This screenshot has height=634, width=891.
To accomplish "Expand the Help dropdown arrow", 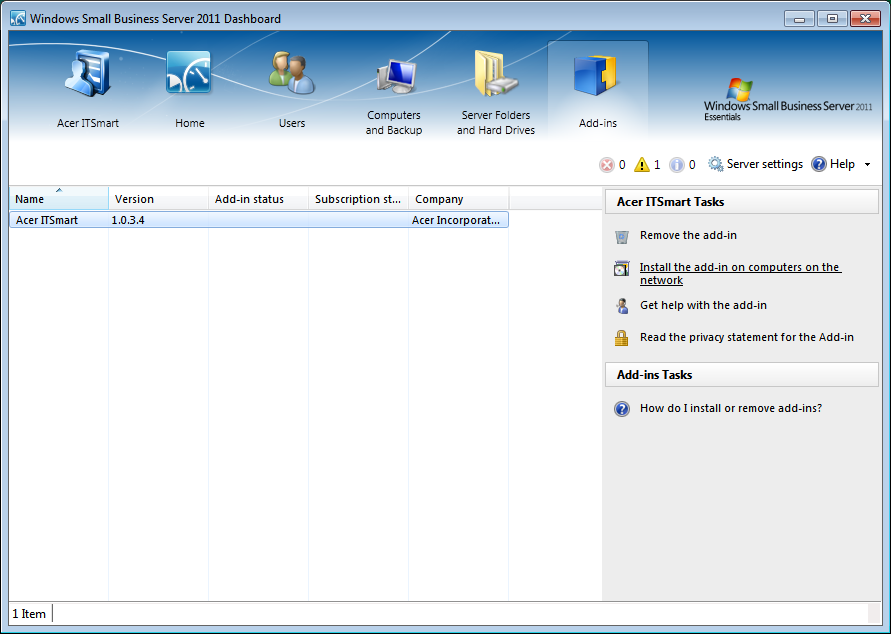I will pos(867,165).
